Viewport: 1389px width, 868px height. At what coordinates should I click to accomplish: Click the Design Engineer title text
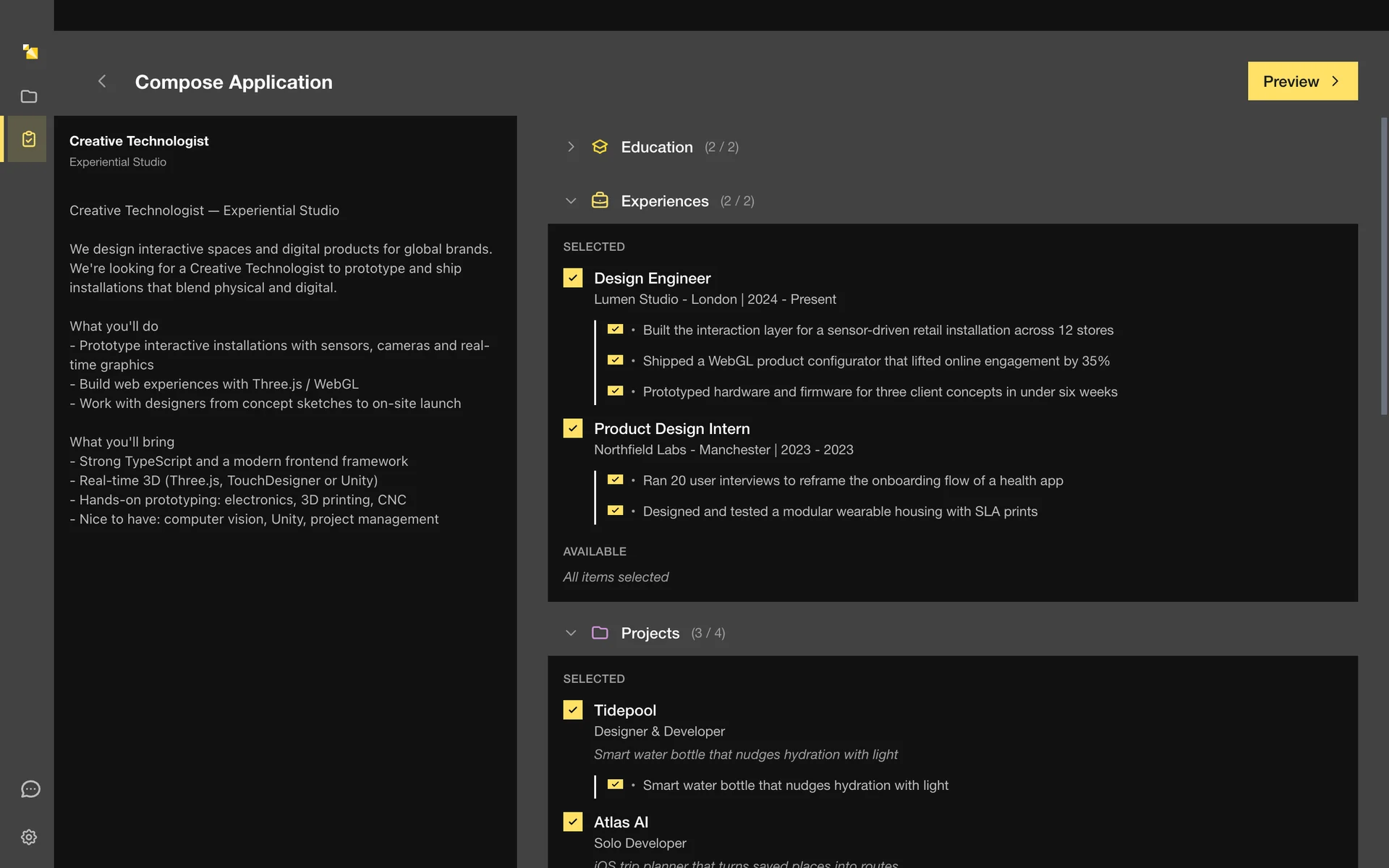(x=652, y=278)
